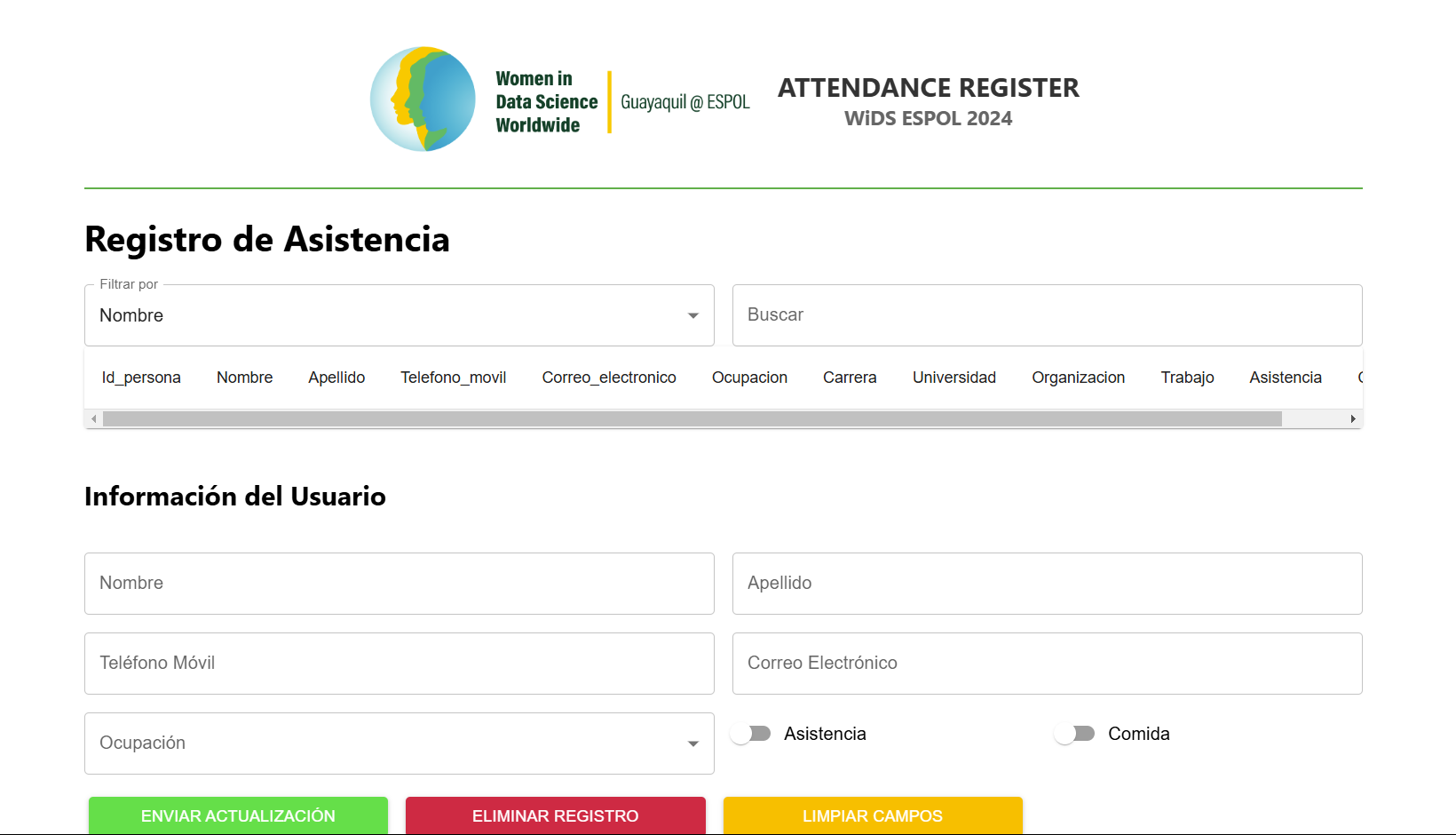Click the Ocupacion column header
This screenshot has width=1456, height=835.
[749, 378]
